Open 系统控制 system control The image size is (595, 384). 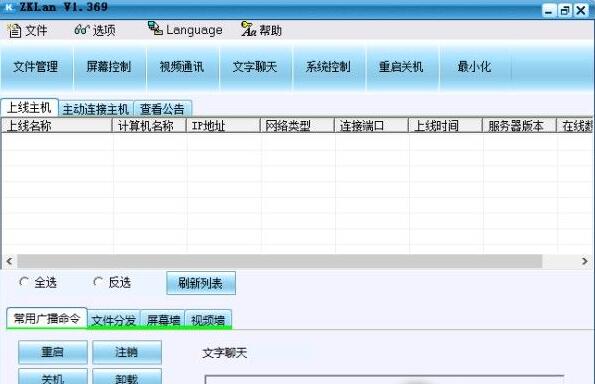pos(329,67)
